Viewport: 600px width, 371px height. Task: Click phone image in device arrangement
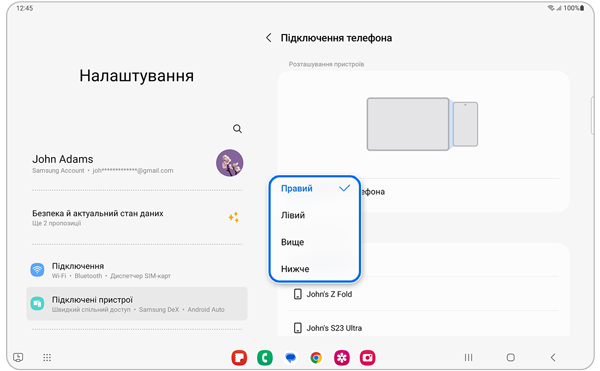click(x=465, y=124)
